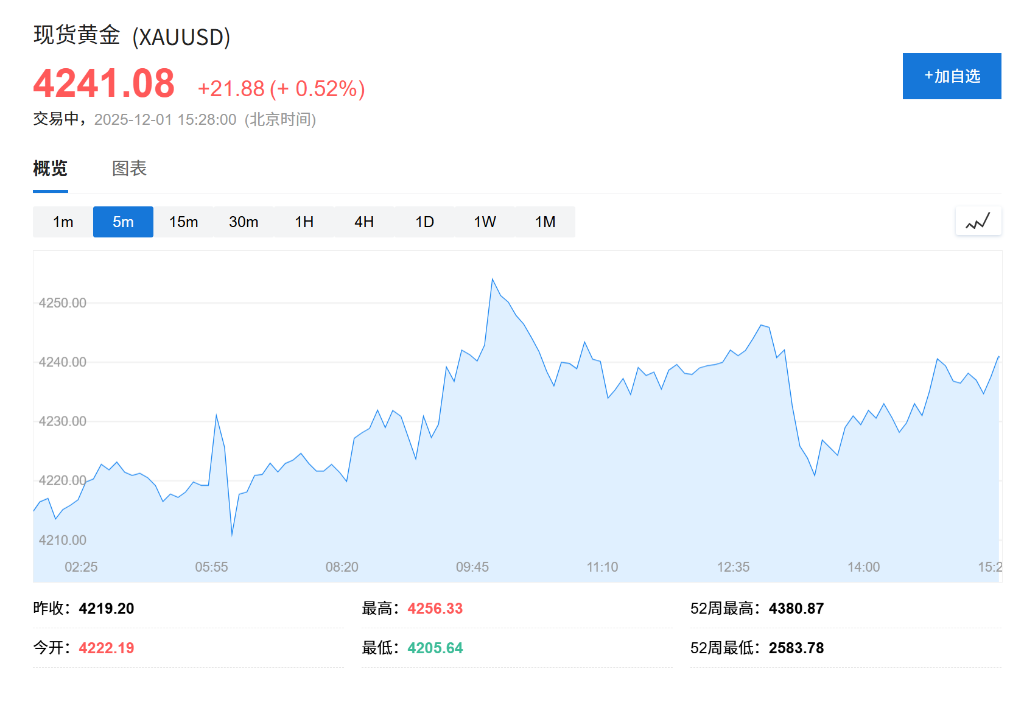The height and width of the screenshot is (702, 1024).
Task: Switch to the 图表 tab
Action: (130, 168)
